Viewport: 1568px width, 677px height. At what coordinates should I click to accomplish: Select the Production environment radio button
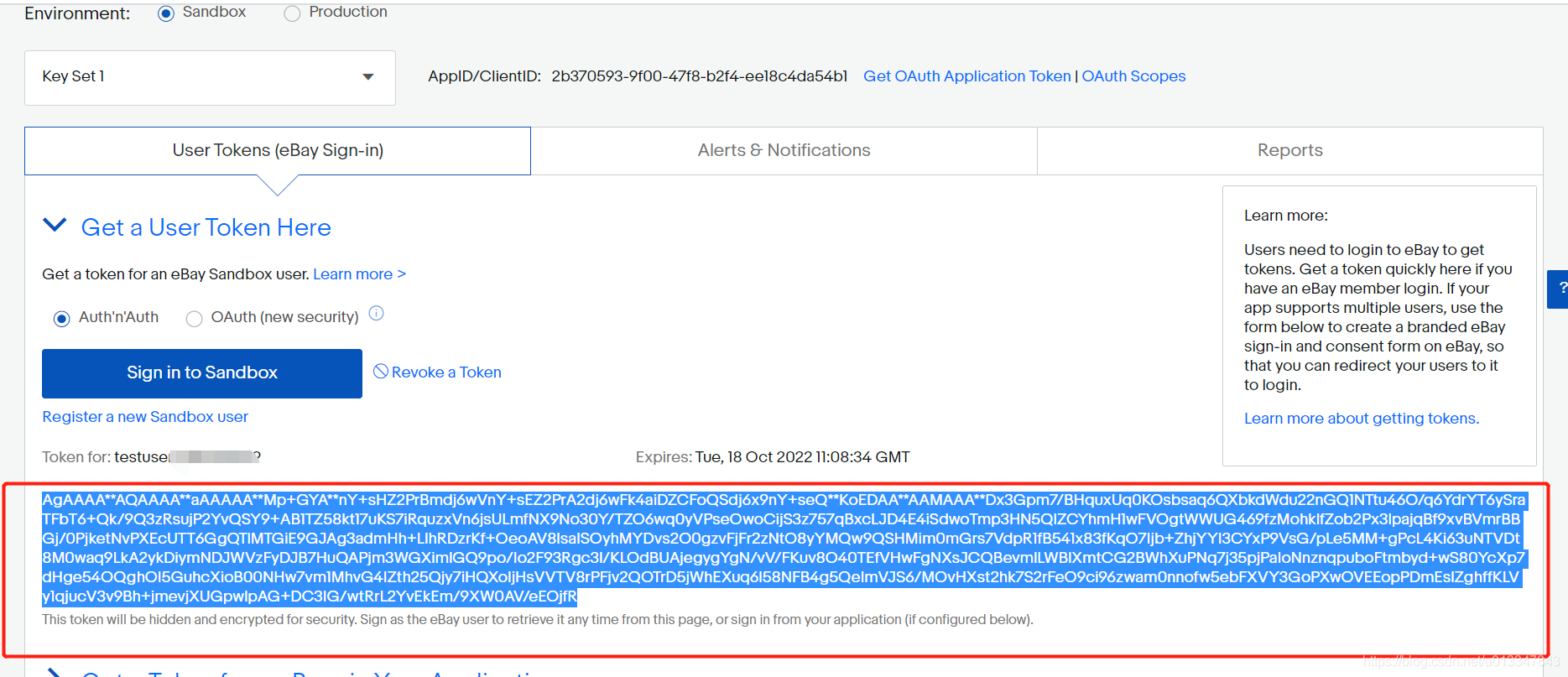pos(292,13)
